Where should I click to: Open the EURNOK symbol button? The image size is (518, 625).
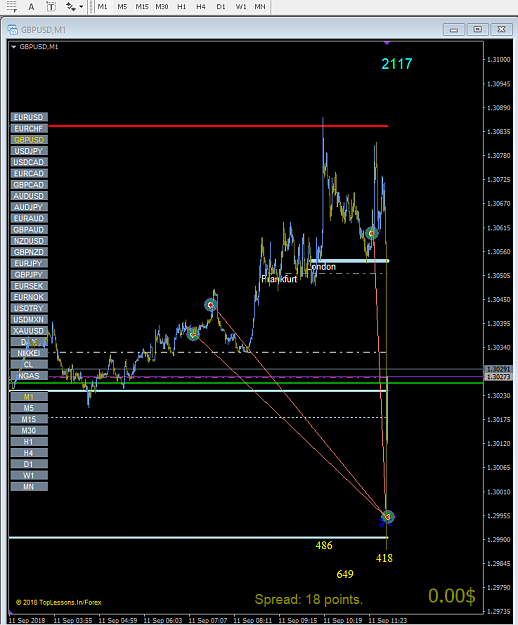pos(29,297)
